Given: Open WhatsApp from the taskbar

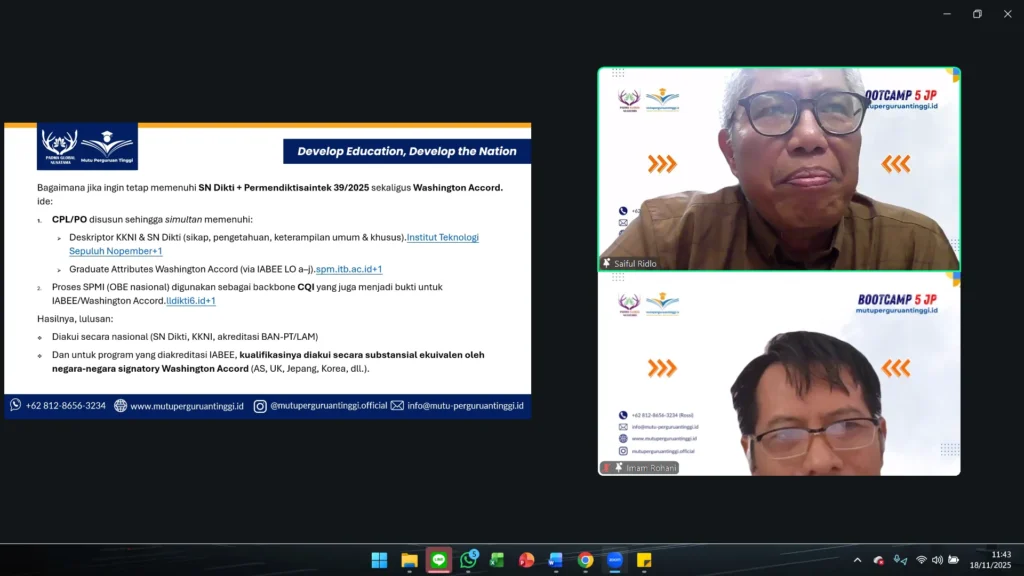Looking at the screenshot, I should 469,560.
